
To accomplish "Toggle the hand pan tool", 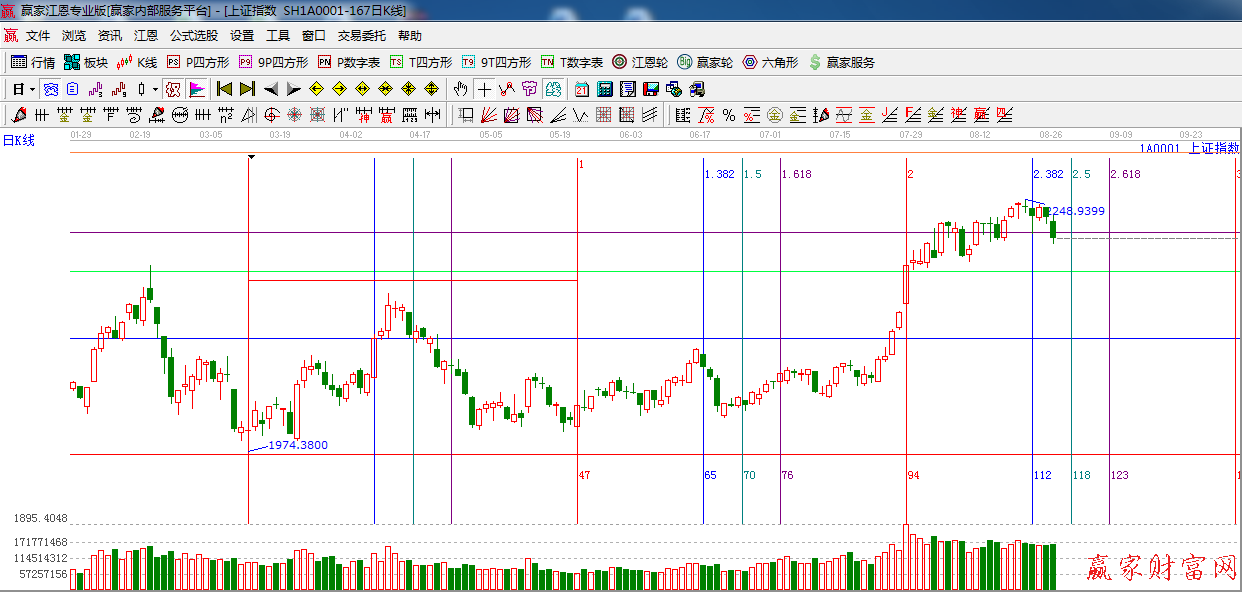I will click(460, 89).
